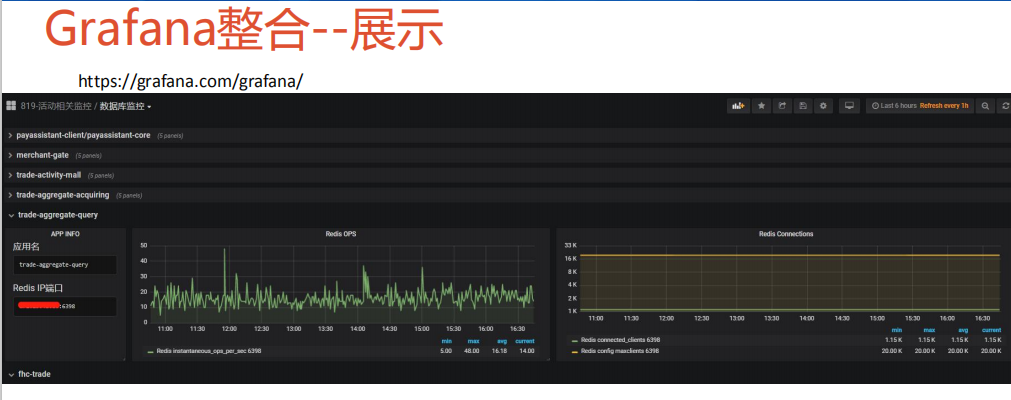This screenshot has width=1011, height=400.
Task: Toggle Redis connected_clients 6398 legend series
Action: [620, 340]
